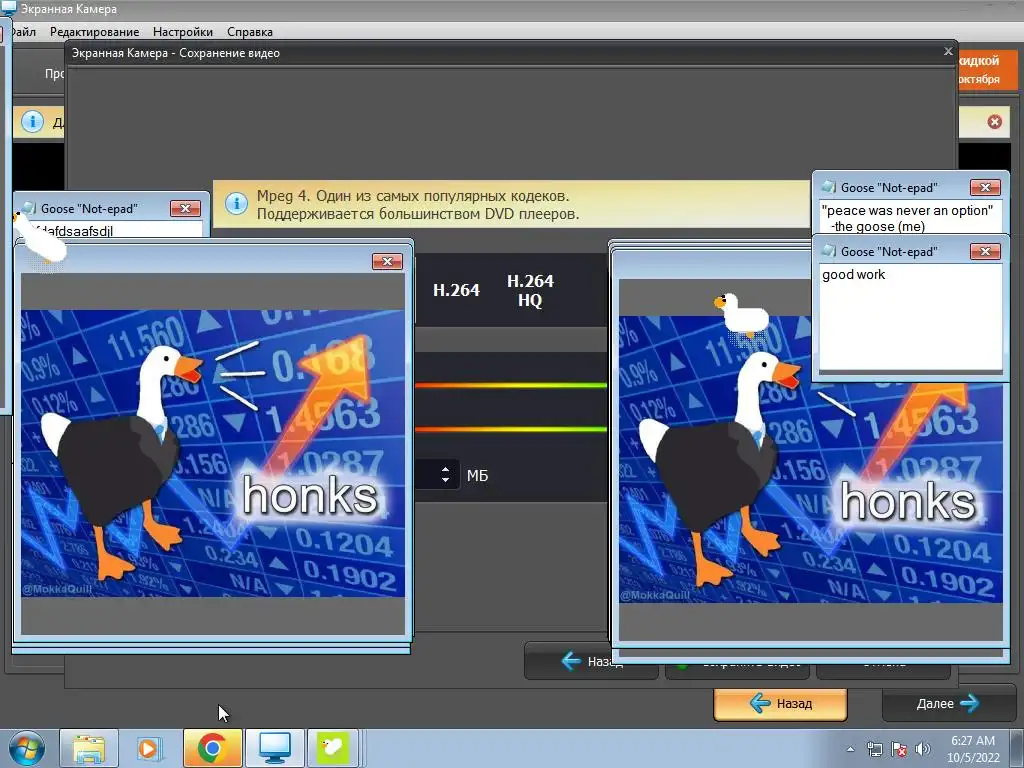Viewport: 1024px width, 768px height.
Task: Open the Справка menu
Action: (249, 31)
